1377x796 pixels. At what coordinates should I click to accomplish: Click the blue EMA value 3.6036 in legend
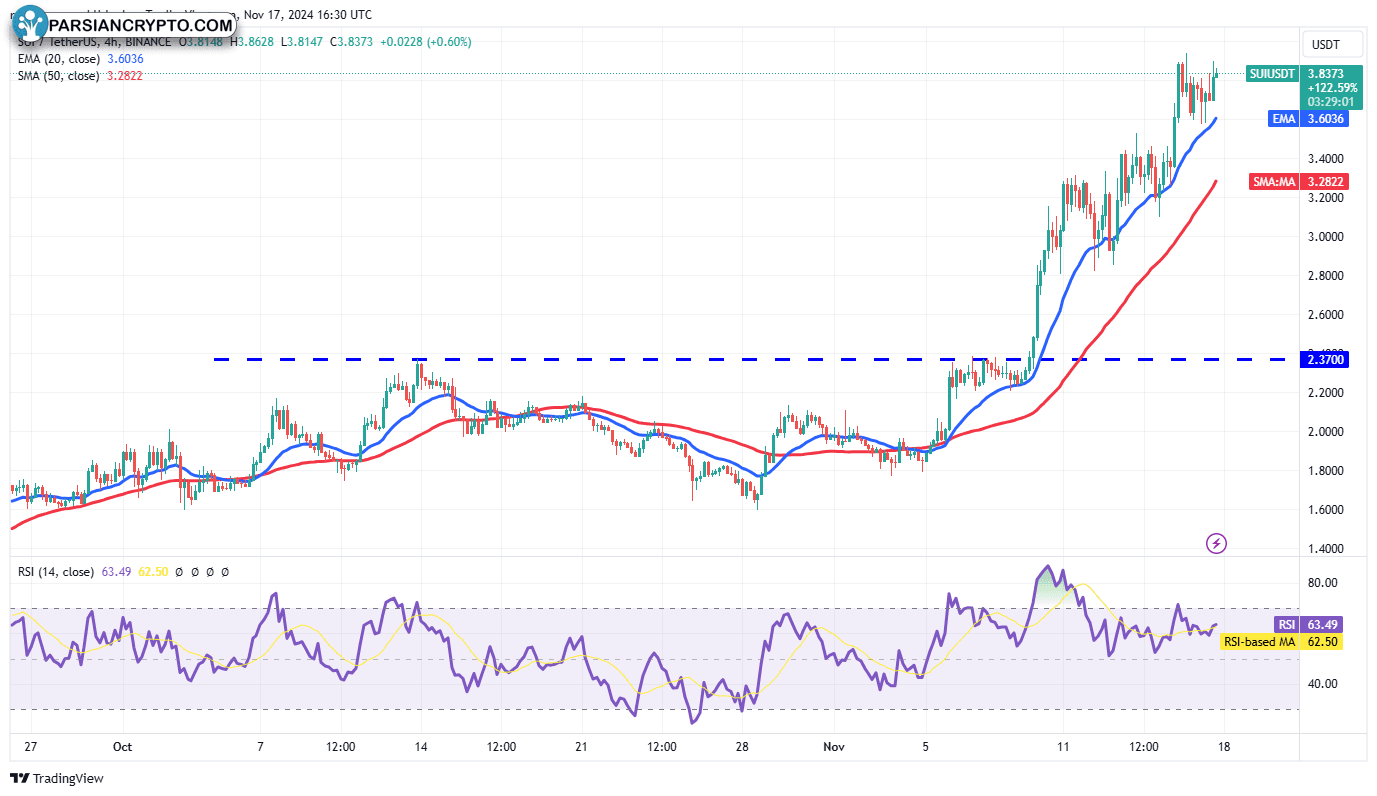[125, 59]
